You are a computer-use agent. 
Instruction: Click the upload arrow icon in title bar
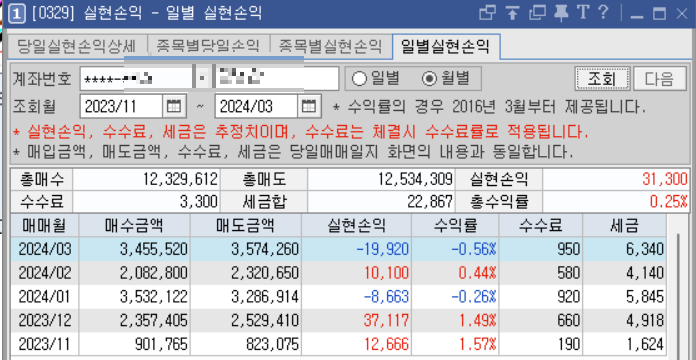[513, 13]
